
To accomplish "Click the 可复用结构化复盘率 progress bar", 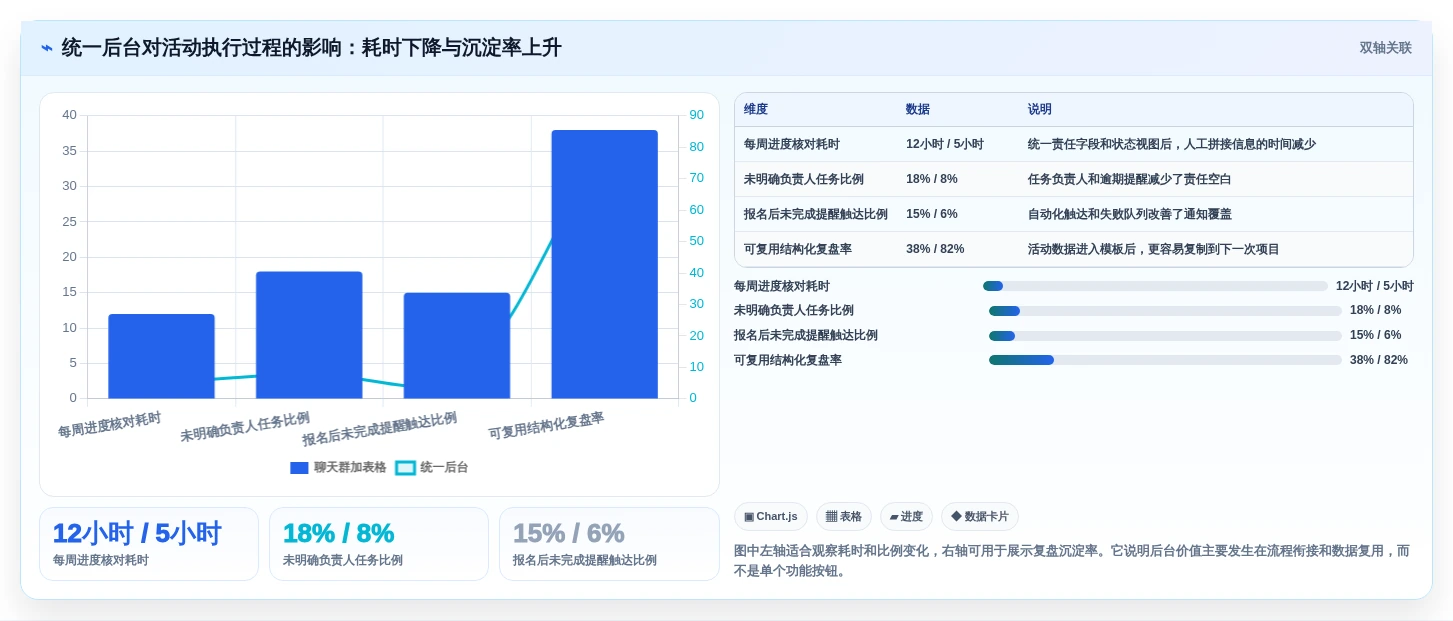I will tap(1165, 360).
